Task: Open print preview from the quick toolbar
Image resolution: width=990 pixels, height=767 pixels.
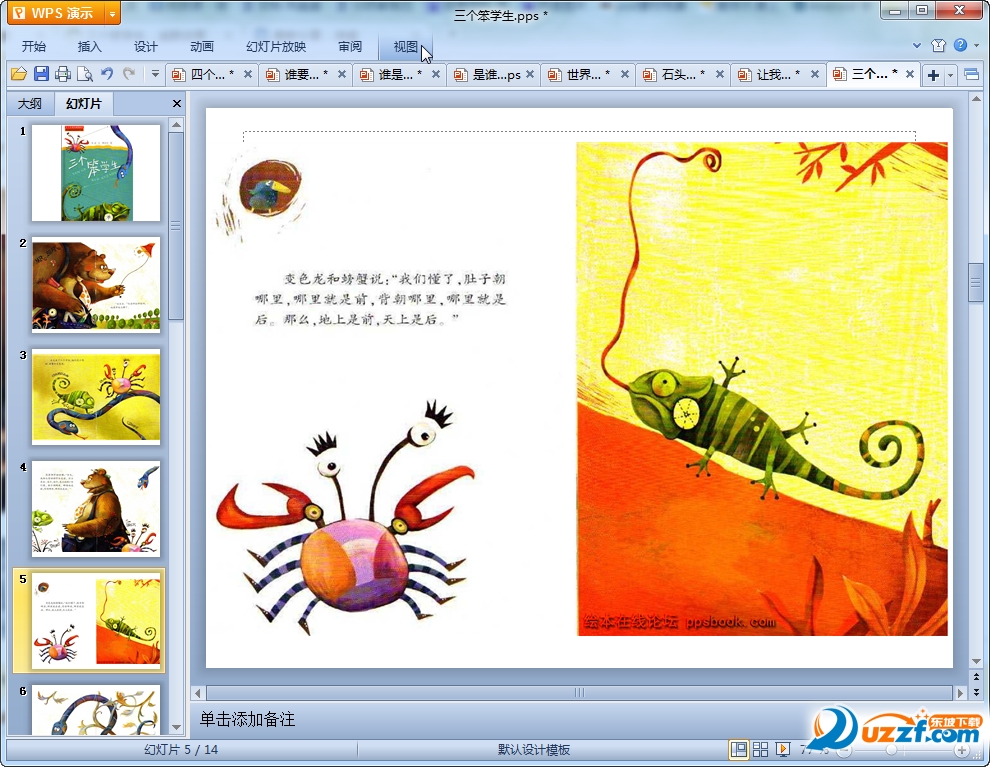Action: pyautogui.click(x=85, y=74)
